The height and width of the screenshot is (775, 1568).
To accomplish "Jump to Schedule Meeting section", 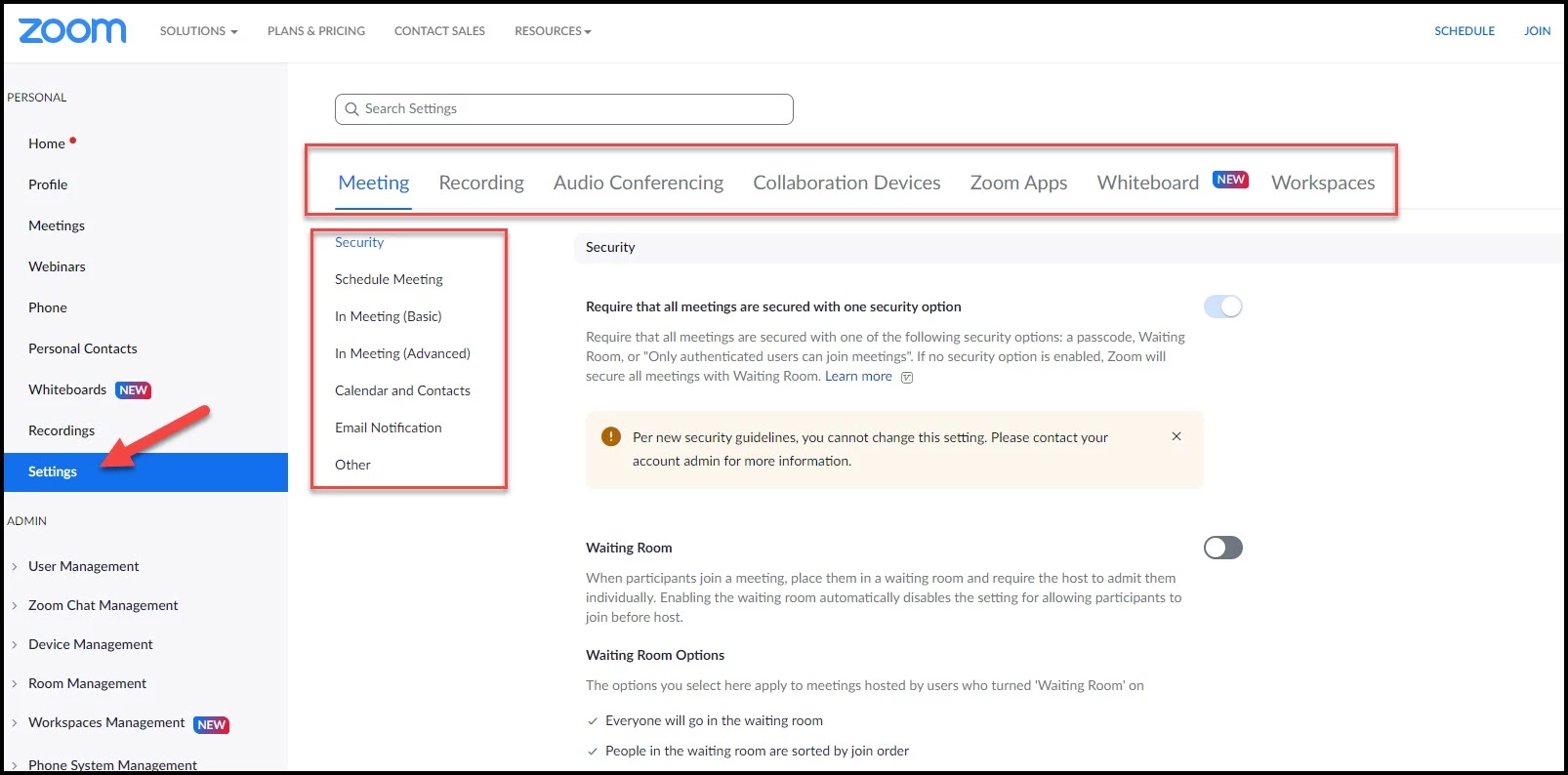I will (389, 279).
